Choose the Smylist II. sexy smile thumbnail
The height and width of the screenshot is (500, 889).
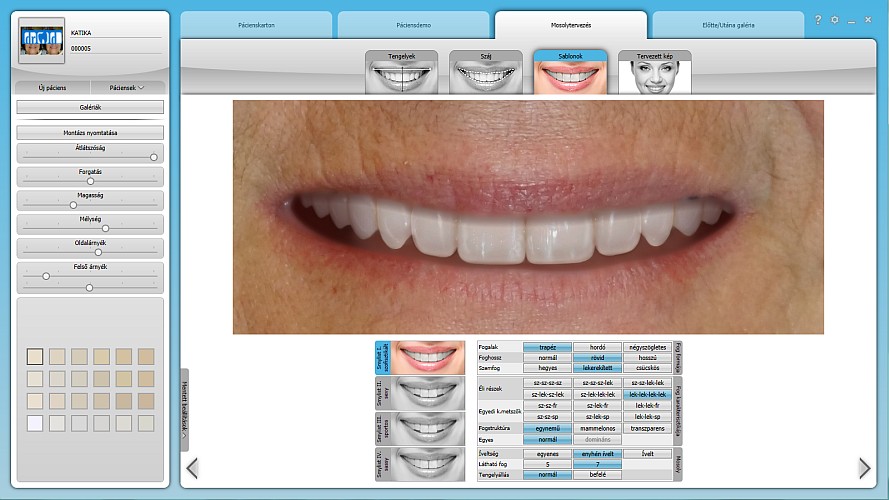(420, 393)
